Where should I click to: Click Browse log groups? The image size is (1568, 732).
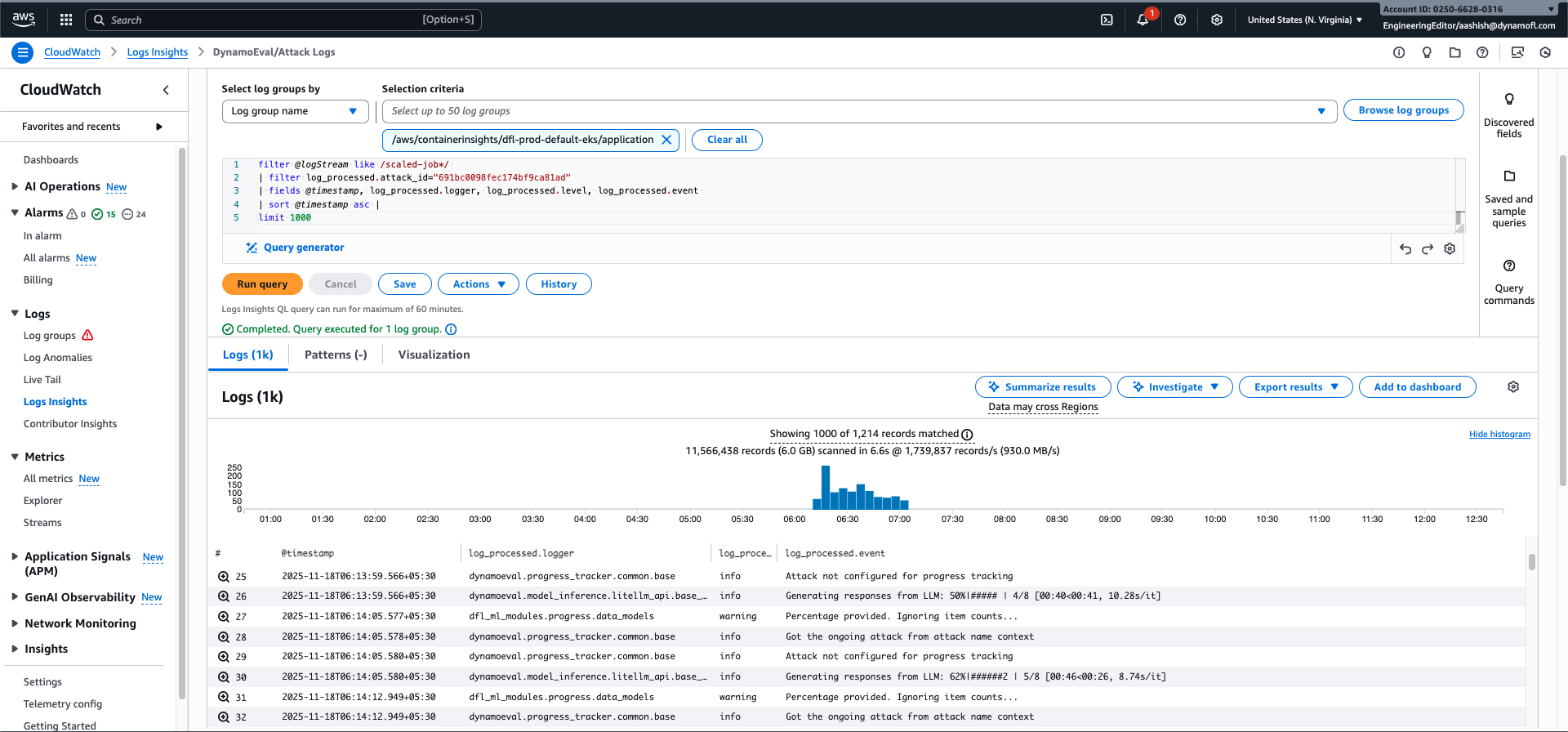click(x=1404, y=110)
